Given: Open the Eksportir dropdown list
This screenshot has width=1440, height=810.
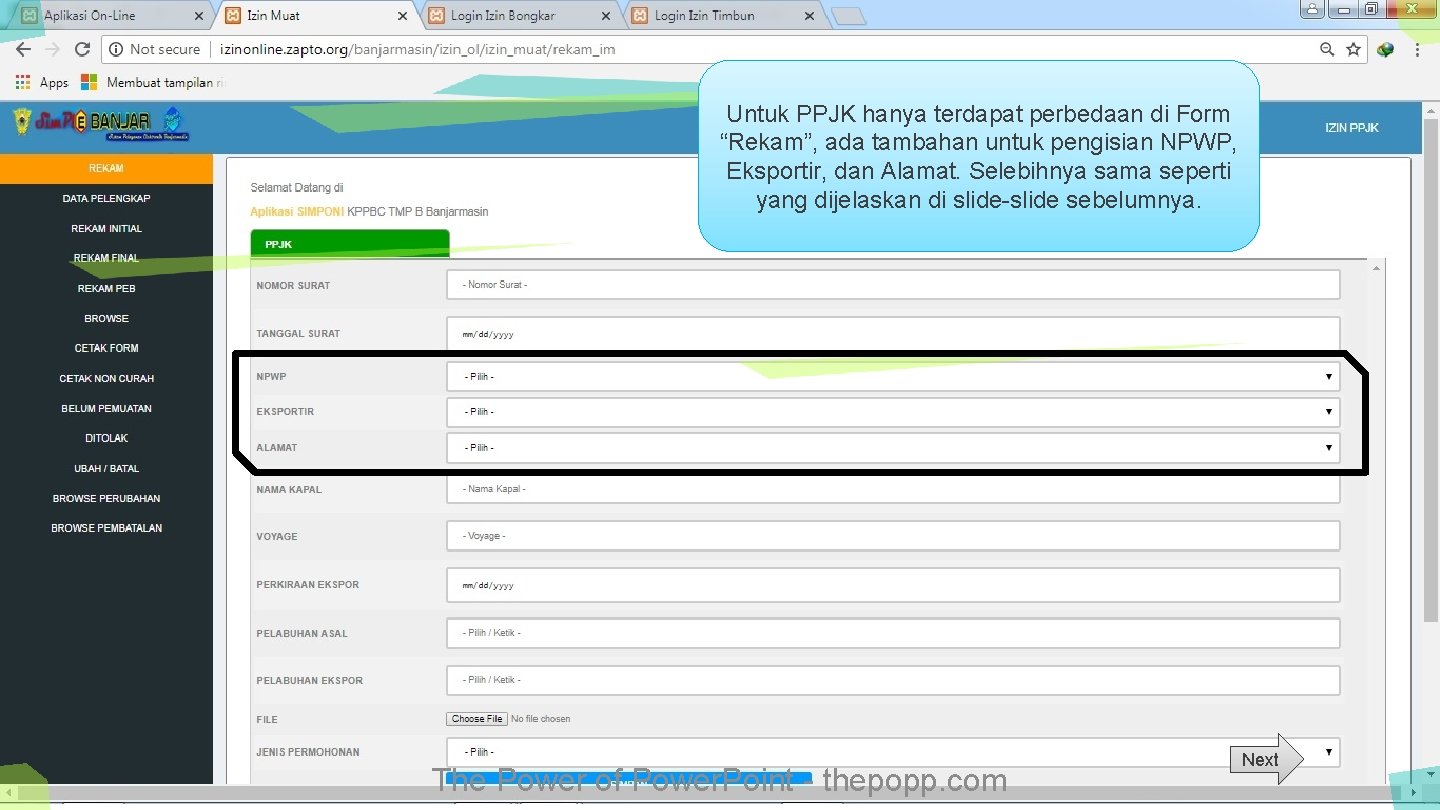Looking at the screenshot, I should coord(893,412).
